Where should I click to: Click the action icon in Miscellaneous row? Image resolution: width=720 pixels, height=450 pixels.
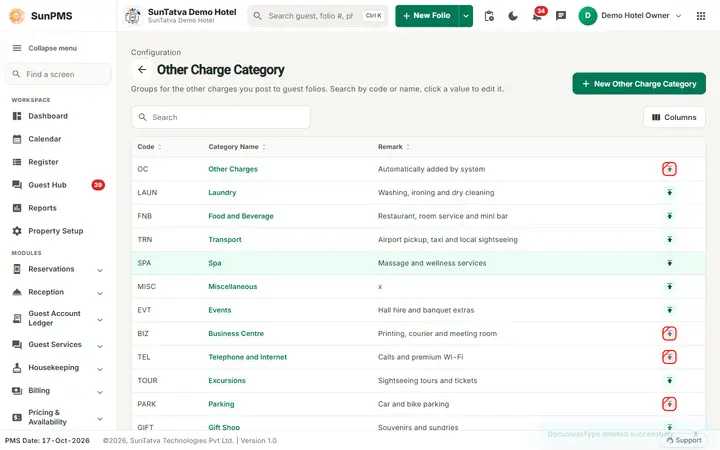coord(669,287)
